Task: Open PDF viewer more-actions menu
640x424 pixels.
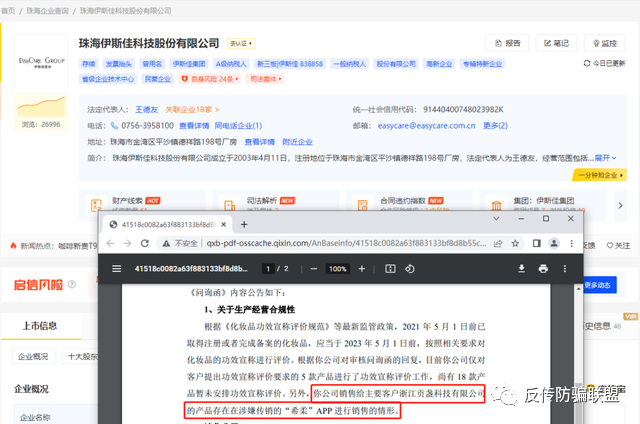Action: tap(564, 269)
